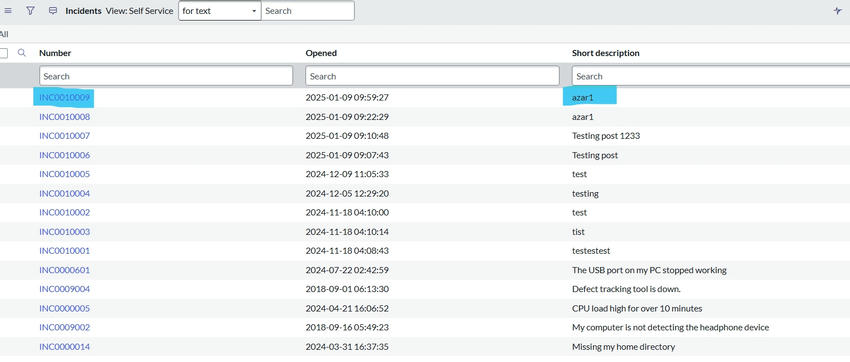Click the All breadcrumb filter
This screenshot has height=362, width=850.
[x=4, y=34]
